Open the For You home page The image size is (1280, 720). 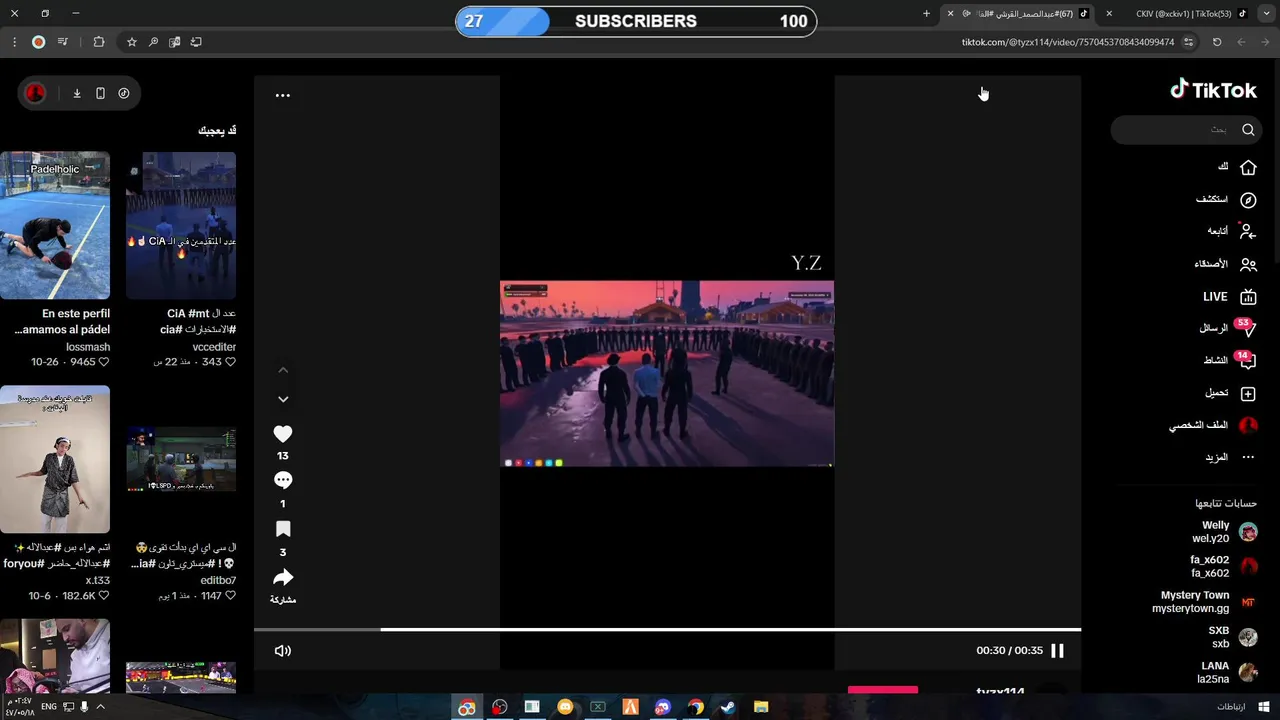point(1237,167)
